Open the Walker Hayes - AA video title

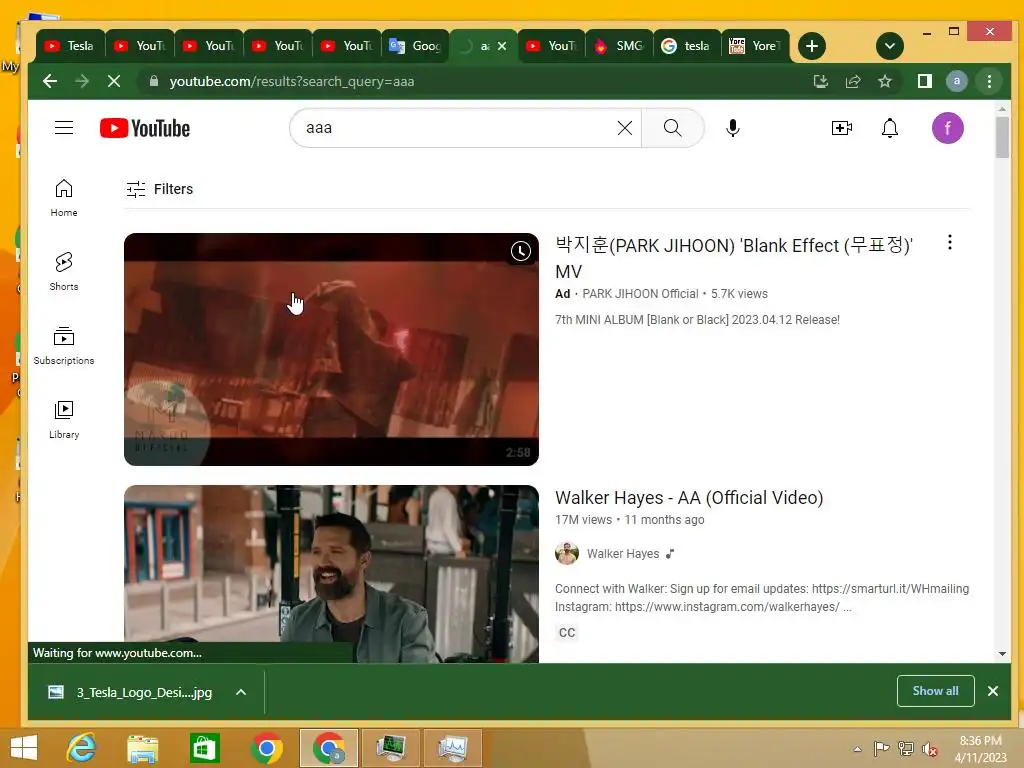pyautogui.click(x=689, y=498)
